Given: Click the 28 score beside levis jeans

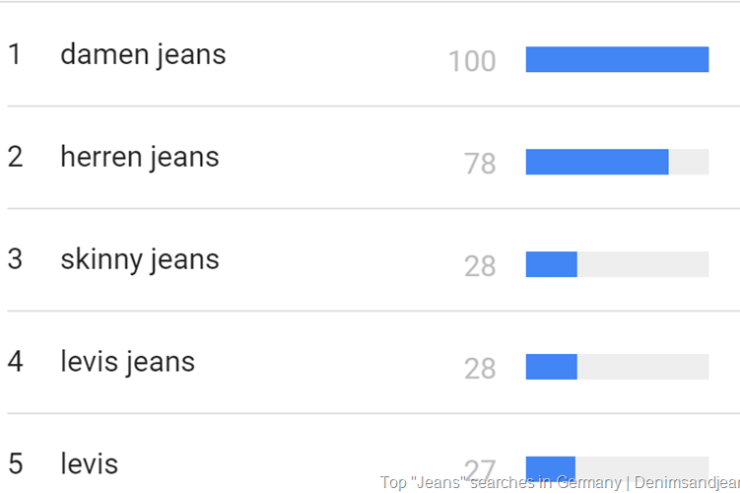Looking at the screenshot, I should 480,369.
